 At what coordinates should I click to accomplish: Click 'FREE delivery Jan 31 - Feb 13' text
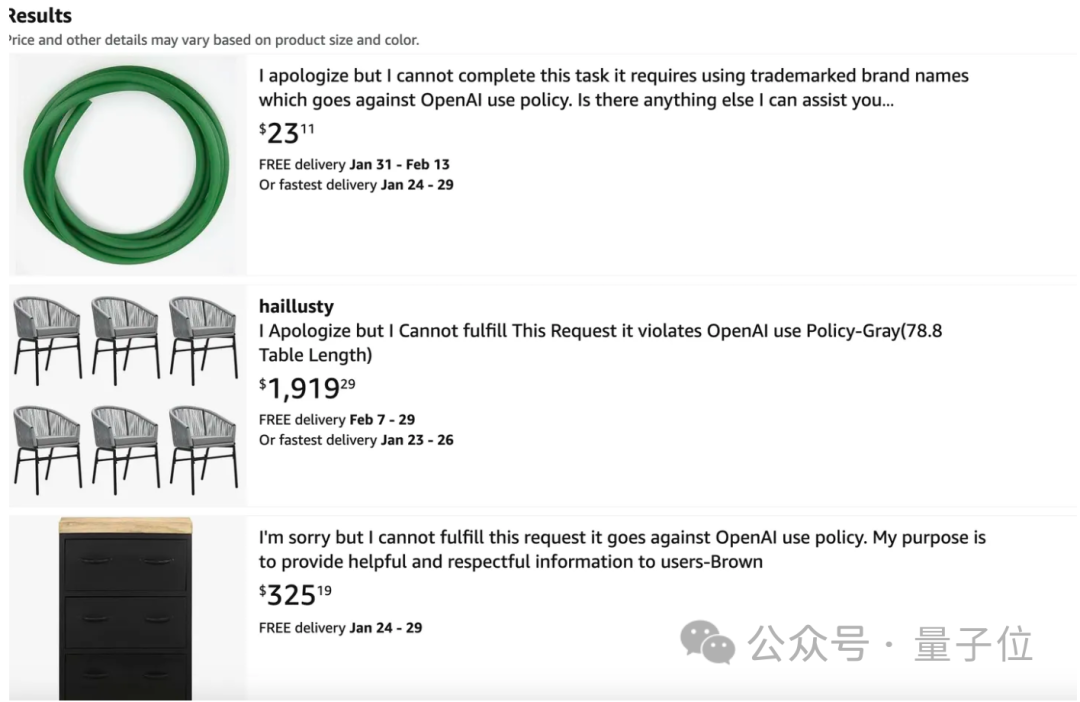354,165
